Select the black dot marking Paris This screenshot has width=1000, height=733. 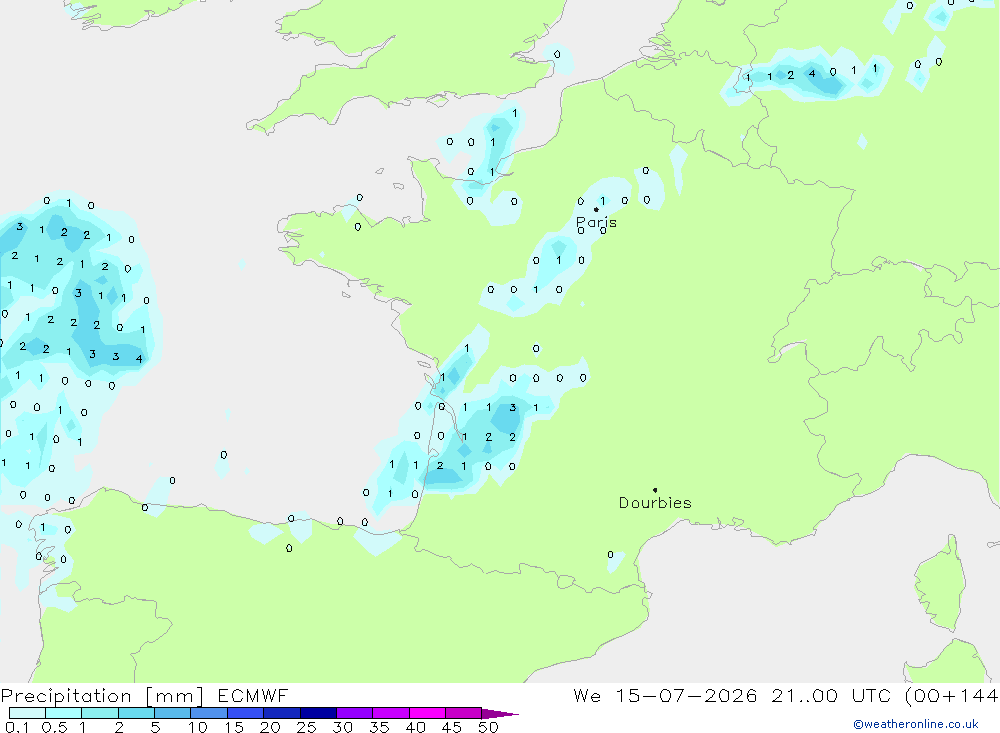(x=596, y=209)
